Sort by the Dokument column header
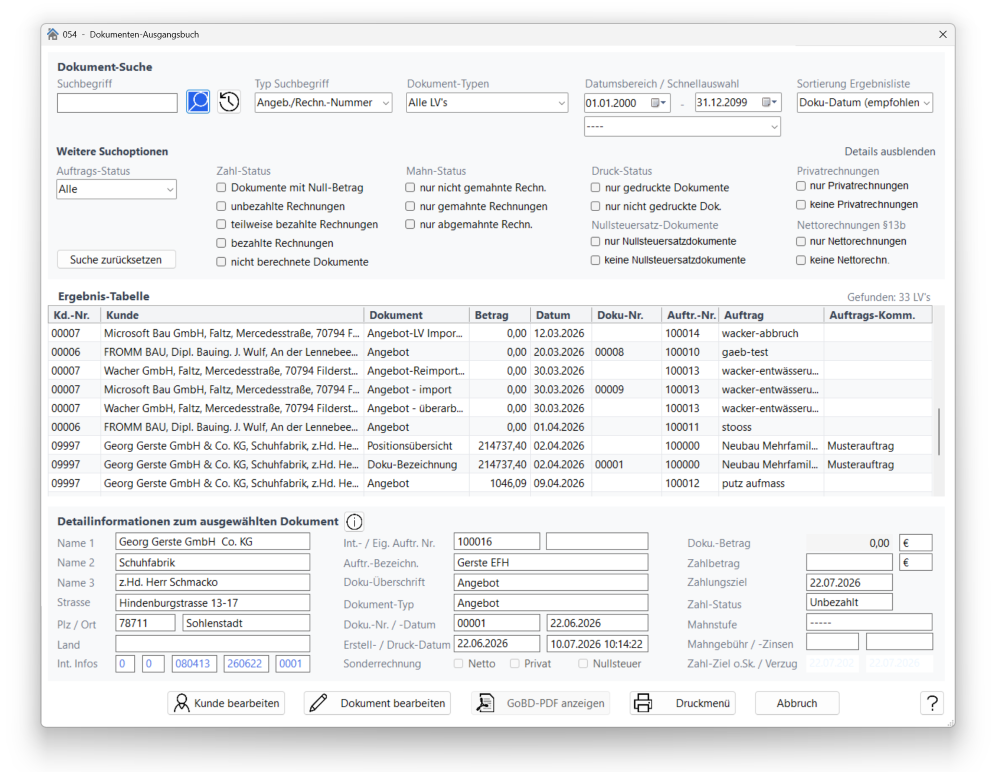The image size is (1000, 772). tap(416, 315)
